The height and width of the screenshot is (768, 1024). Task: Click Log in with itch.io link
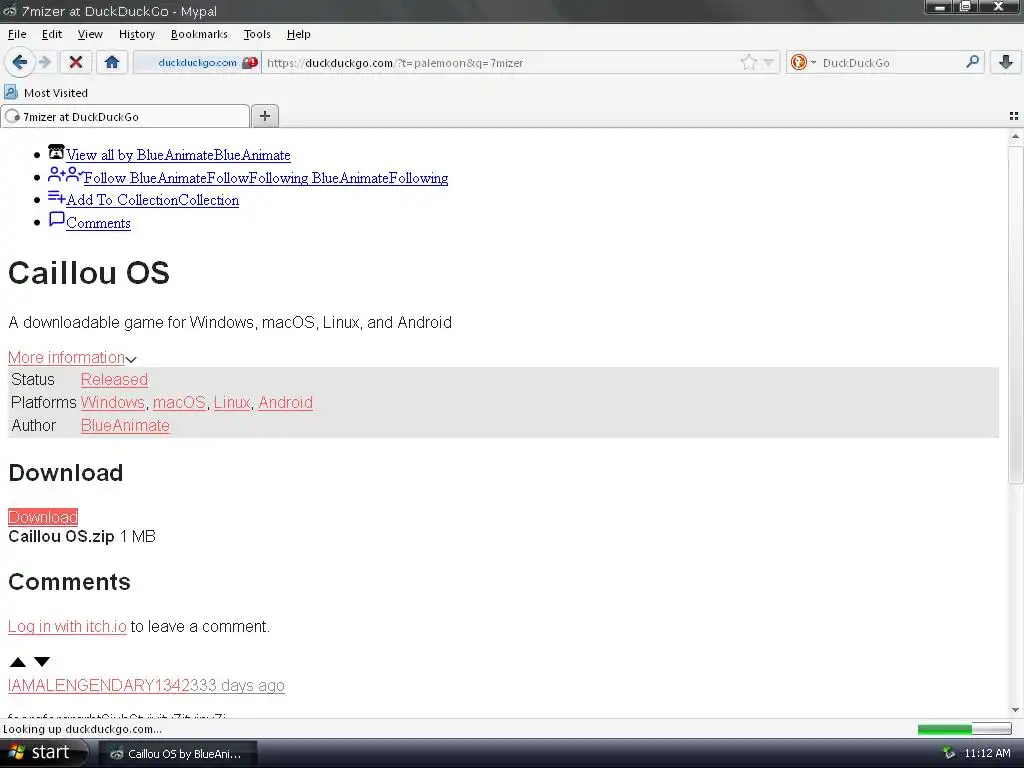click(67, 627)
